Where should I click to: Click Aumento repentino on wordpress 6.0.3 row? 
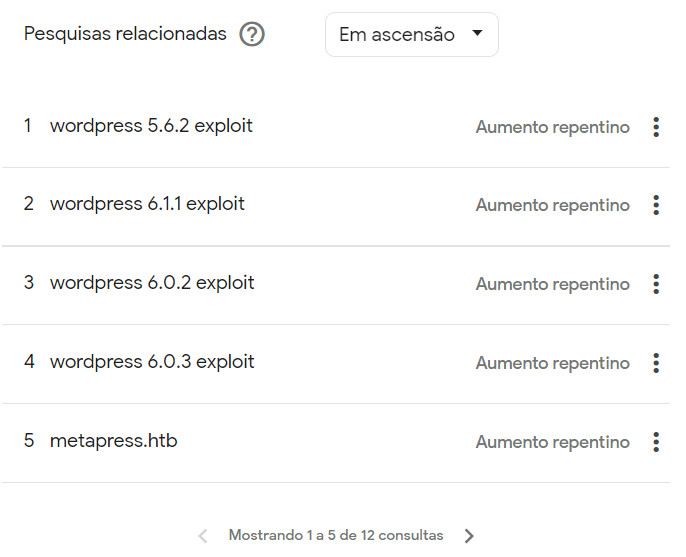[x=553, y=363]
